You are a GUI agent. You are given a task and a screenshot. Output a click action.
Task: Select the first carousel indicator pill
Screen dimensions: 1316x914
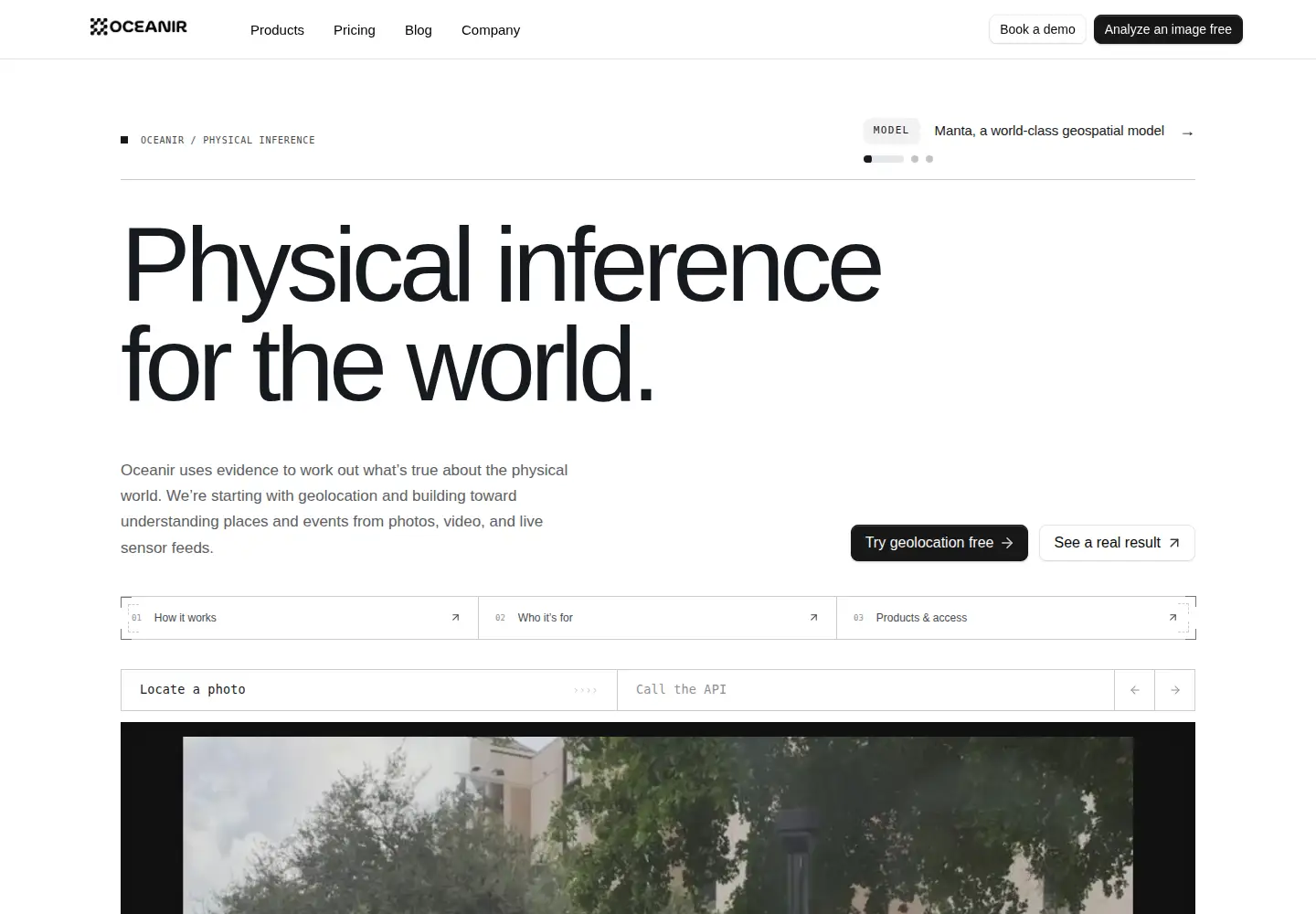[x=884, y=159]
